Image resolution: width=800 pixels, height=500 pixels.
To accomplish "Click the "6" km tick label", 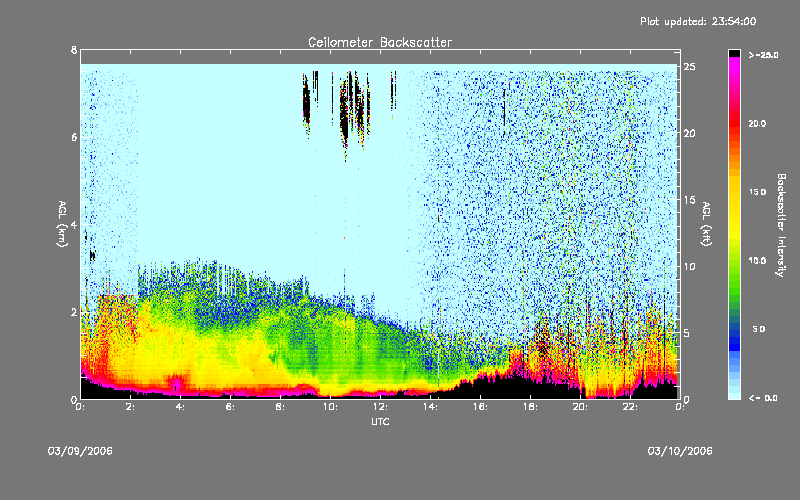I will pyautogui.click(x=74, y=137).
